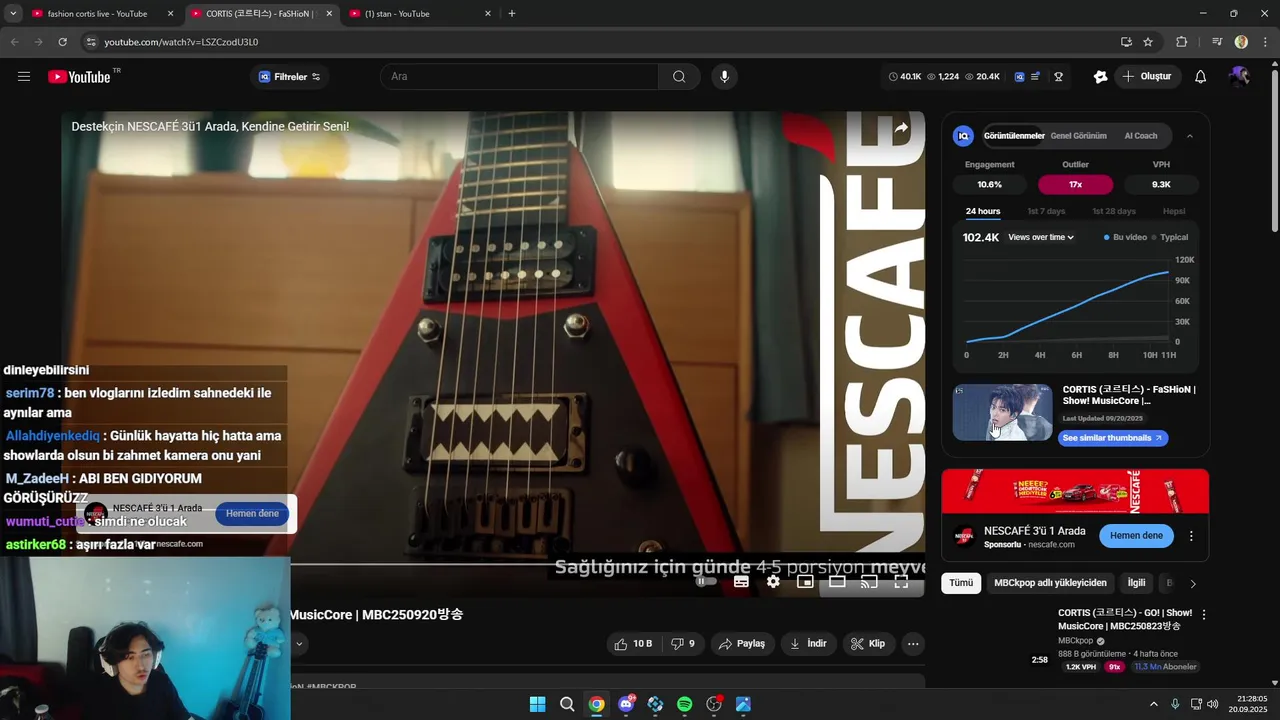Enable theater mode in player
The image size is (1280, 720).
[x=837, y=582]
